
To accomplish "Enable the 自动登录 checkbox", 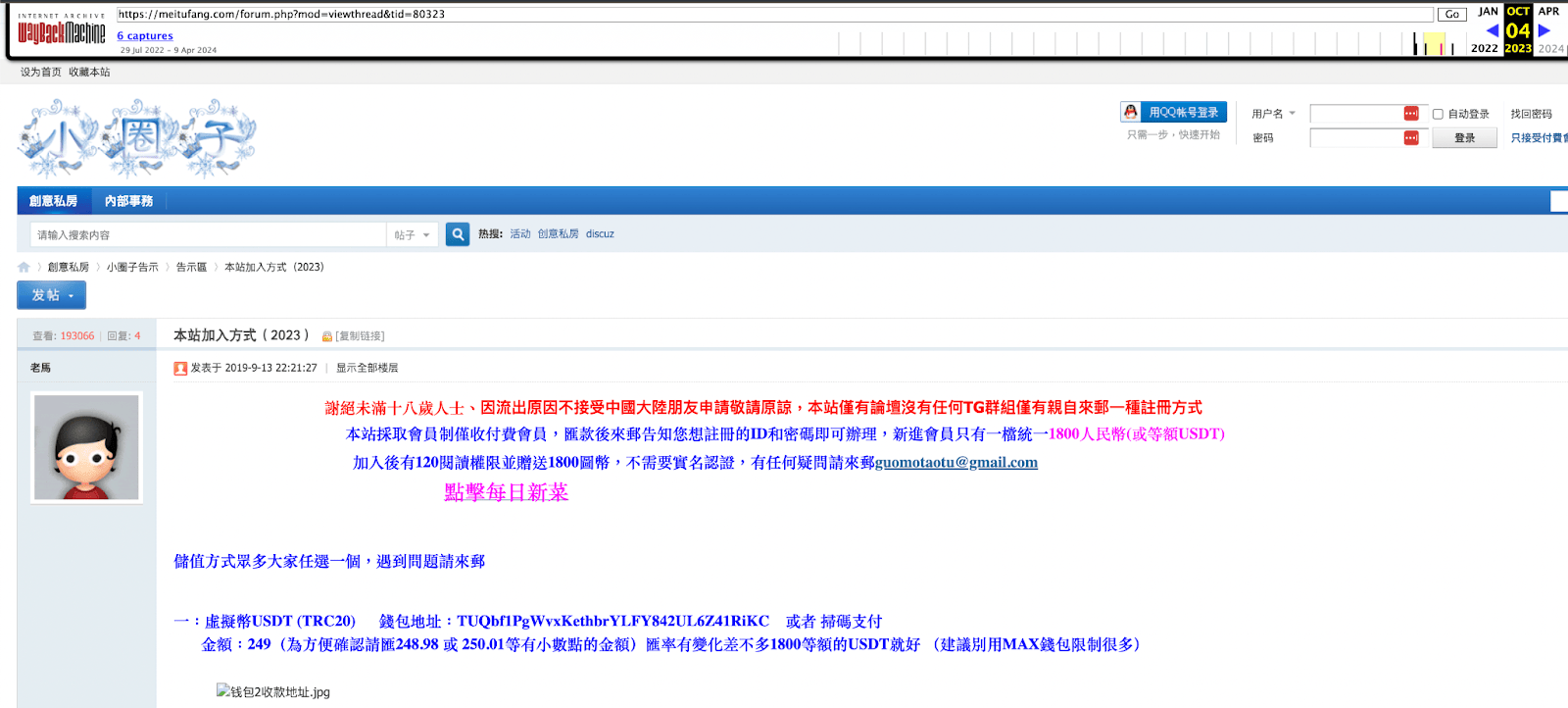I will pos(1438,114).
